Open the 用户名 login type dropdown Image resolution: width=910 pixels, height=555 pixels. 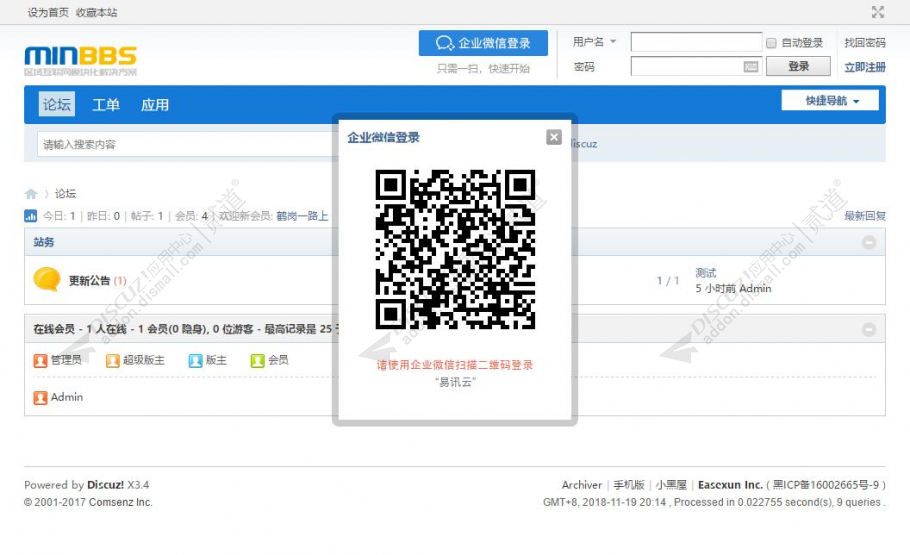(x=594, y=42)
